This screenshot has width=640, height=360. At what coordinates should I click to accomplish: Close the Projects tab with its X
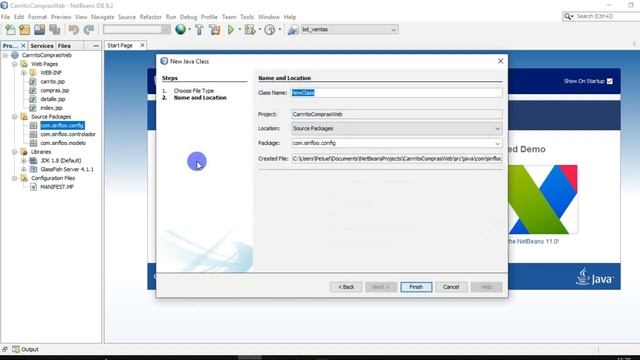23,45
